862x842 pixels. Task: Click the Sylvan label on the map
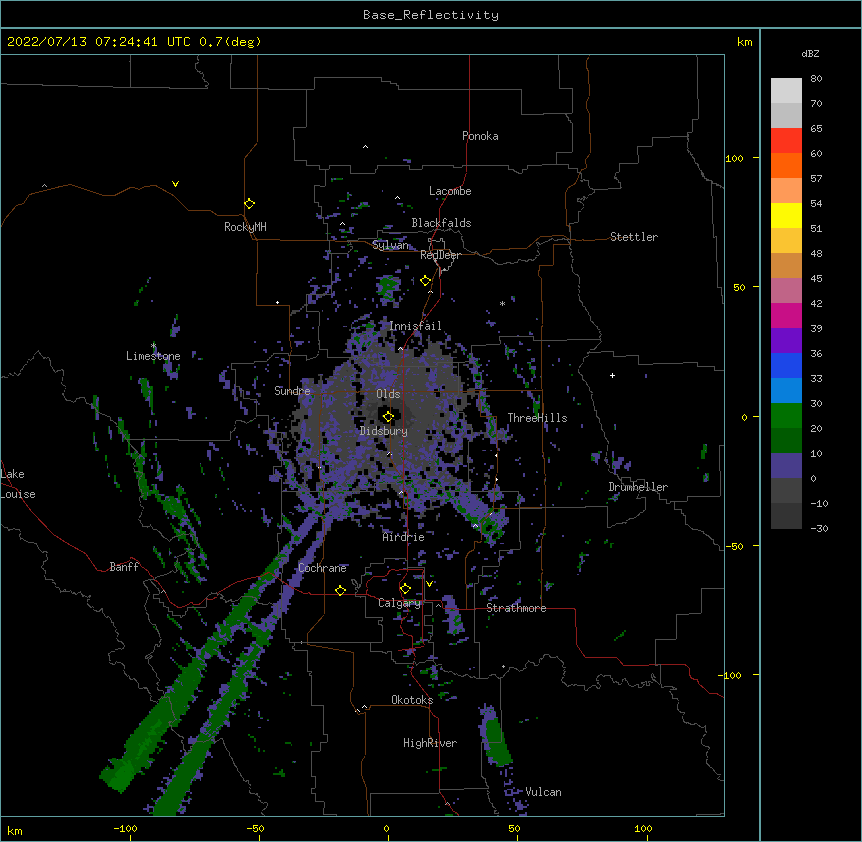(390, 245)
